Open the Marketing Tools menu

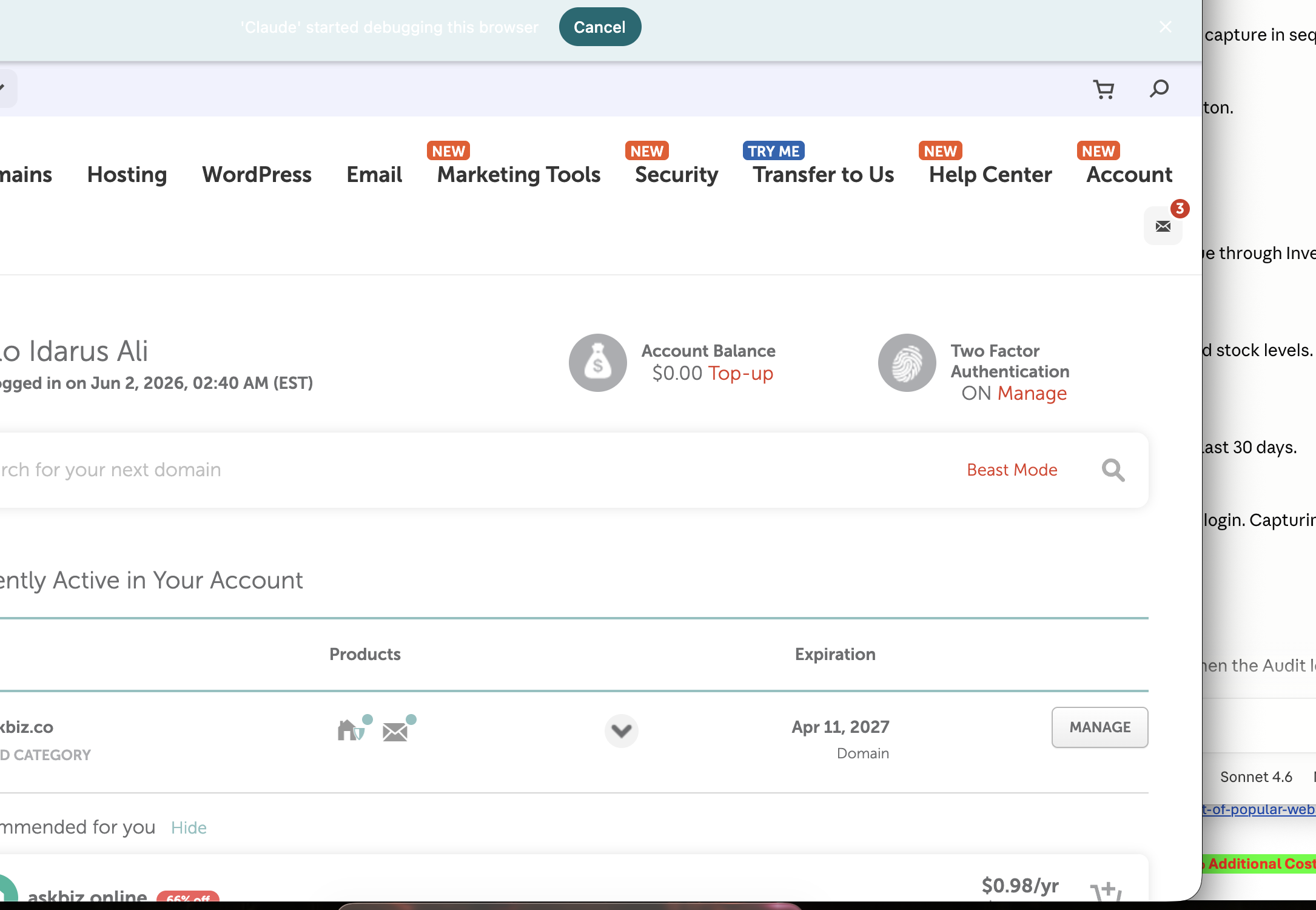[519, 175]
